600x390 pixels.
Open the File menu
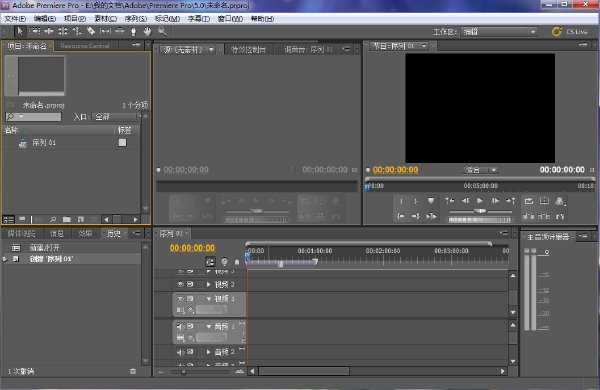(x=15, y=19)
